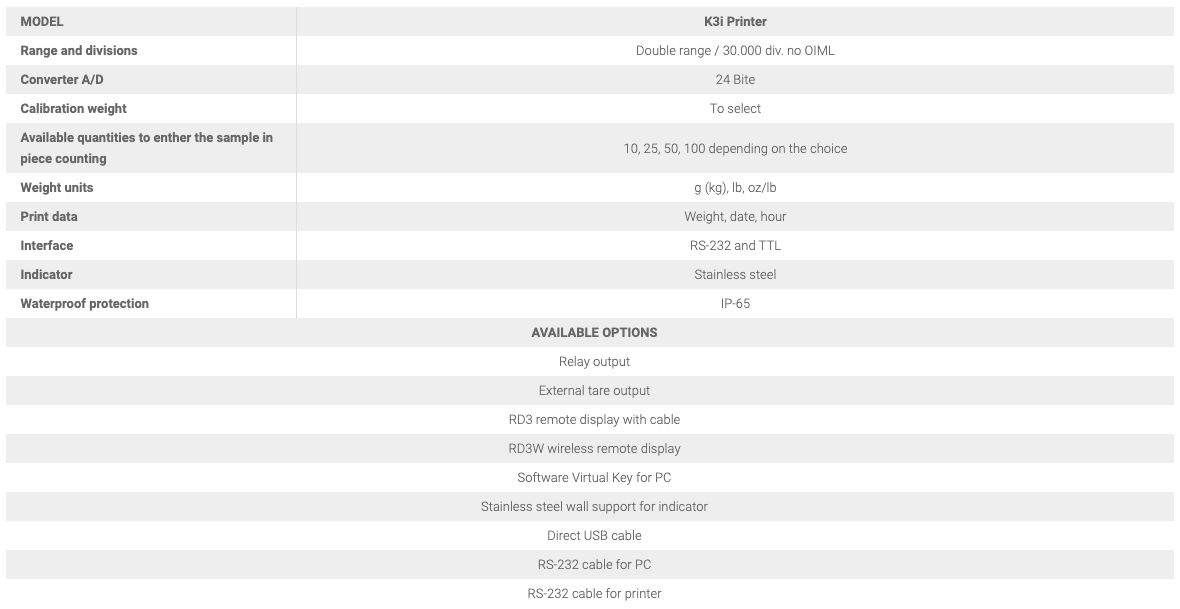Select the IP-65 waterproof protection value
This screenshot has width=1180, height=609.
coord(735,303)
